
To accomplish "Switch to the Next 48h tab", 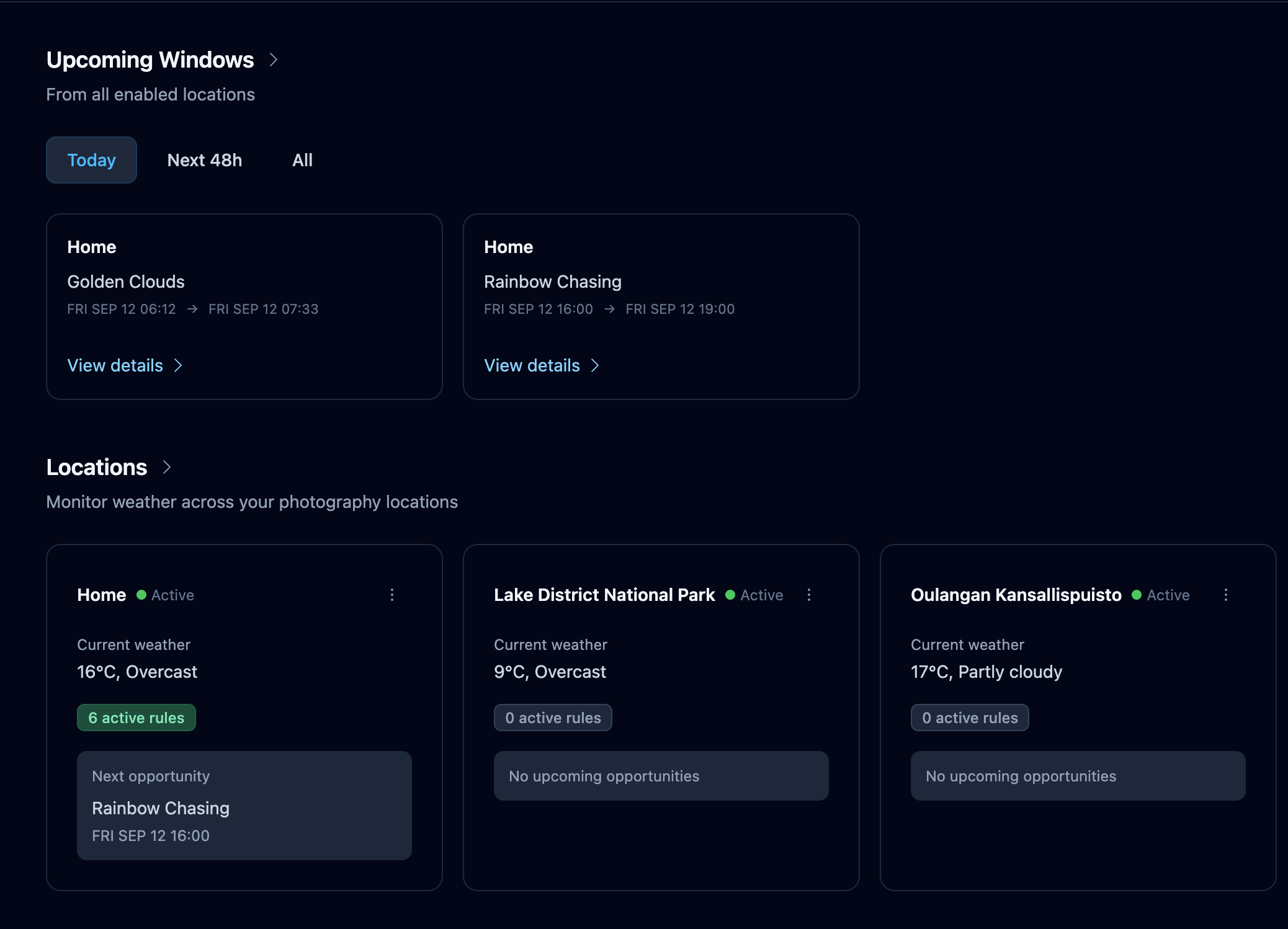I will tap(205, 160).
